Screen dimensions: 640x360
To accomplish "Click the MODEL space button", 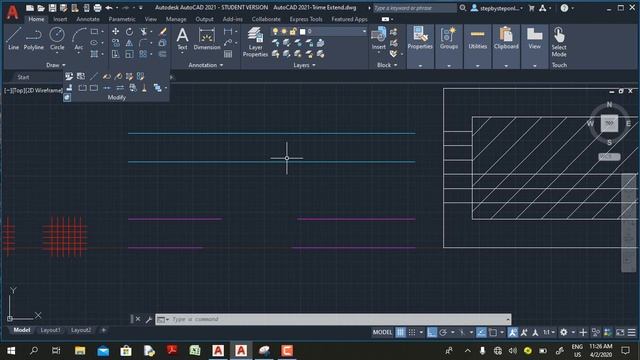I will click(x=382, y=333).
